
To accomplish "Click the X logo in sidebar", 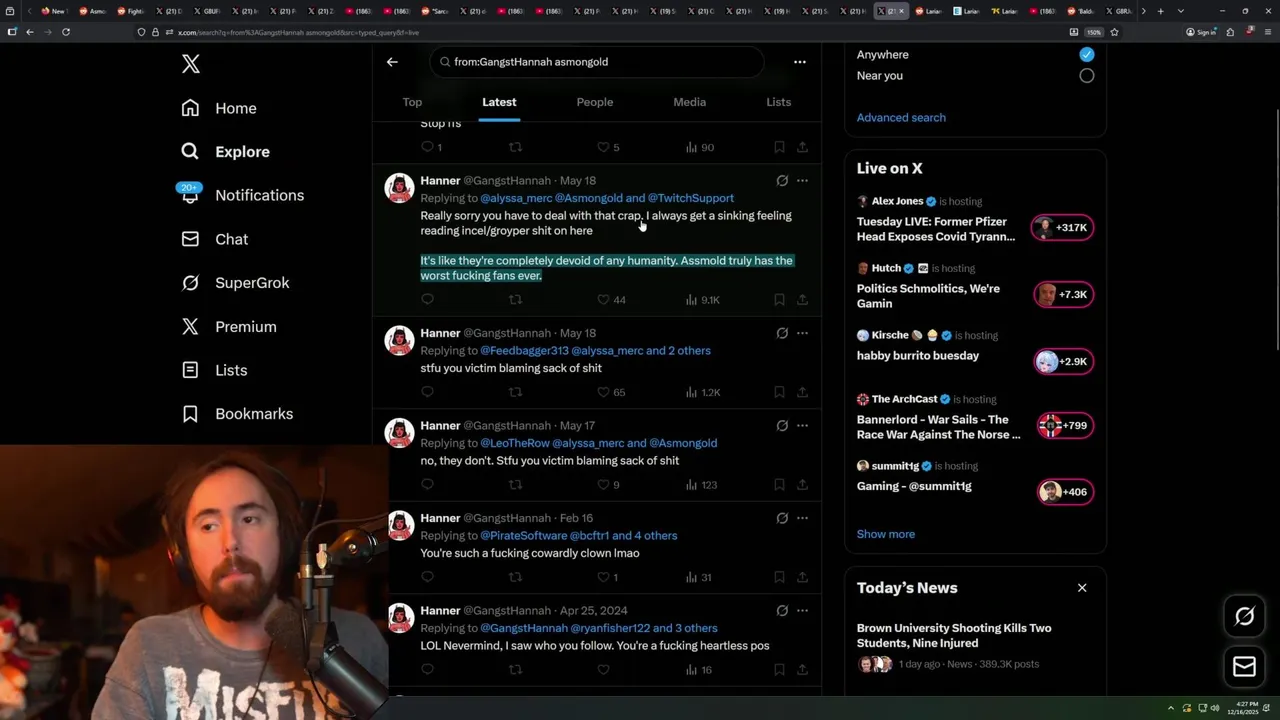I will click(x=191, y=65).
